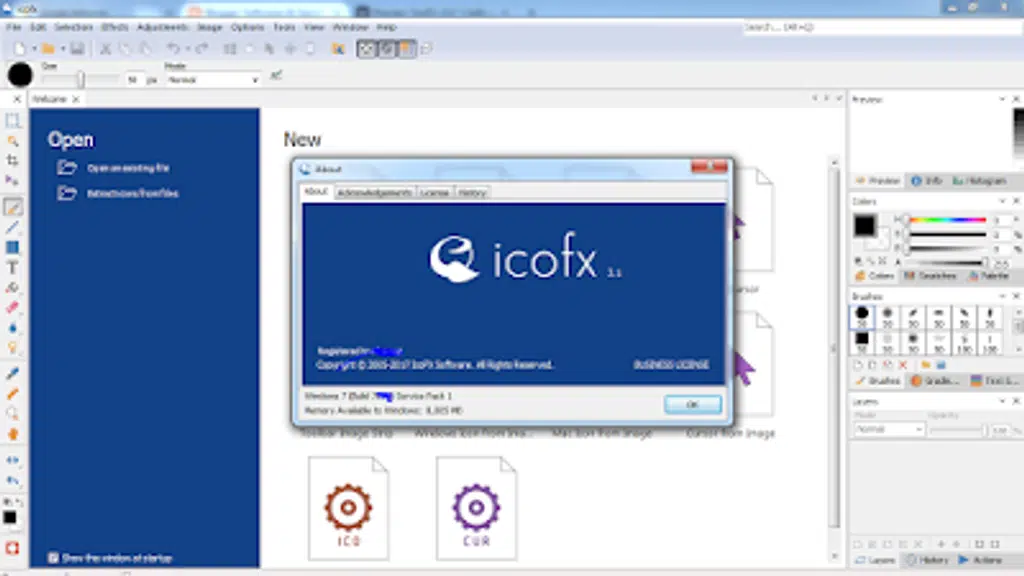Screen dimensions: 1024x576
Task: Click the black foreground color swatch in Colors
Action: [865, 225]
